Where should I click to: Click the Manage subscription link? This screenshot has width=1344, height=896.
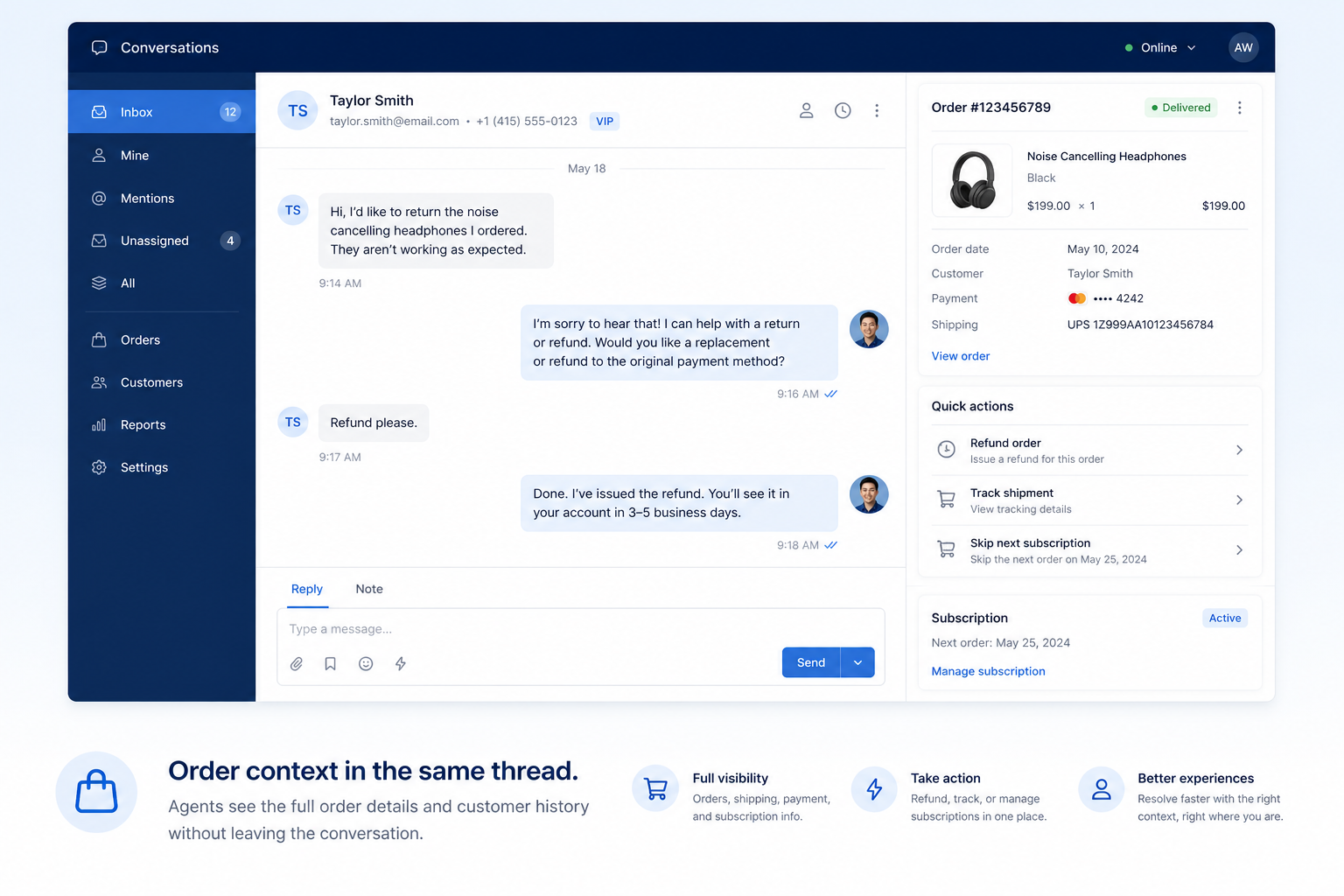[989, 671]
